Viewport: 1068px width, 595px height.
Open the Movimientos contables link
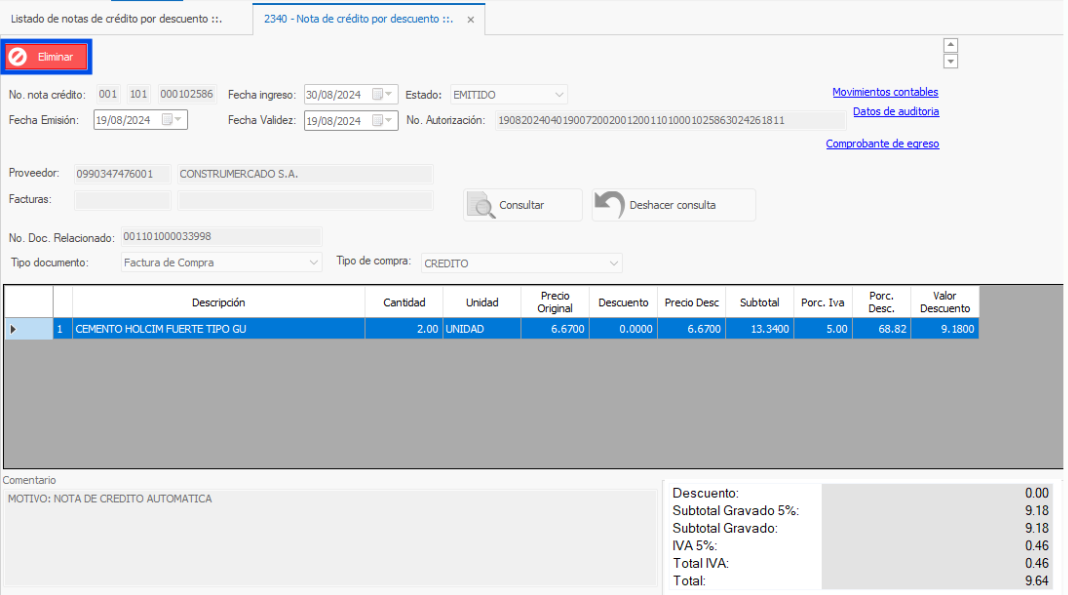point(885,92)
